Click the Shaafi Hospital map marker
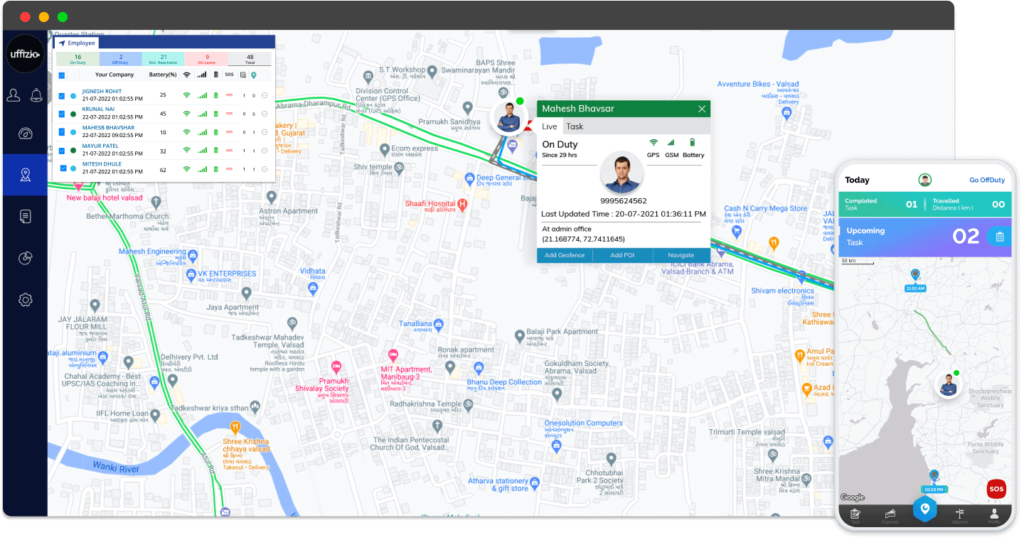Viewport: 1024px width, 540px height. (x=462, y=204)
